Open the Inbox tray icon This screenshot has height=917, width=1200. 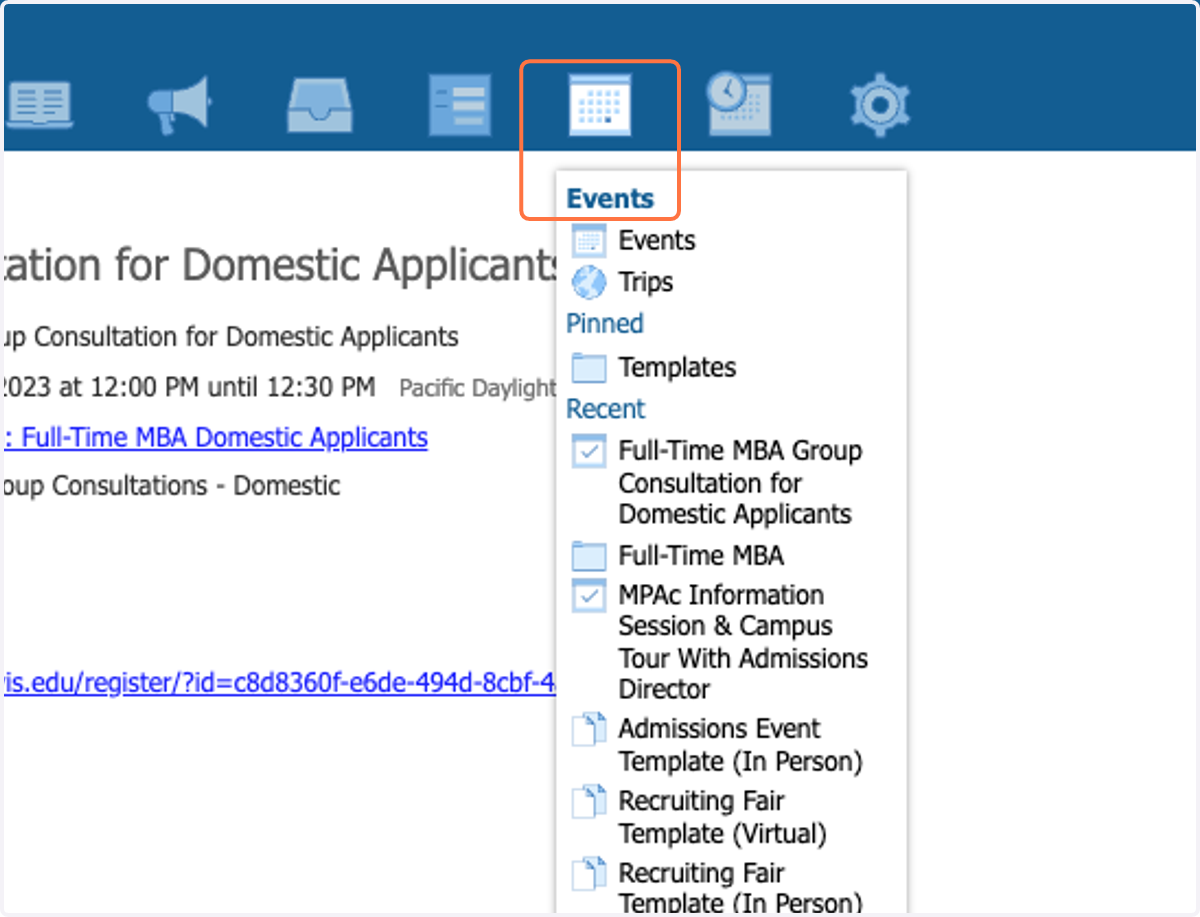tap(319, 105)
